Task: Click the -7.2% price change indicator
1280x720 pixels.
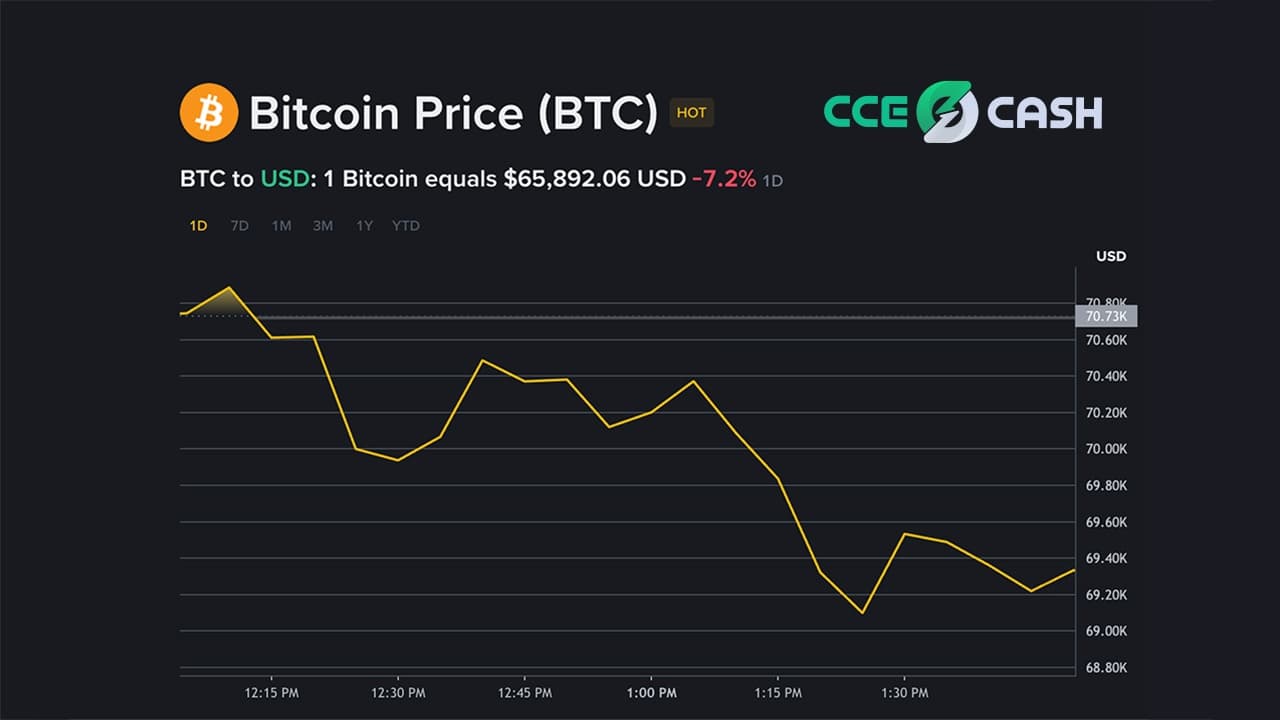Action: point(724,180)
